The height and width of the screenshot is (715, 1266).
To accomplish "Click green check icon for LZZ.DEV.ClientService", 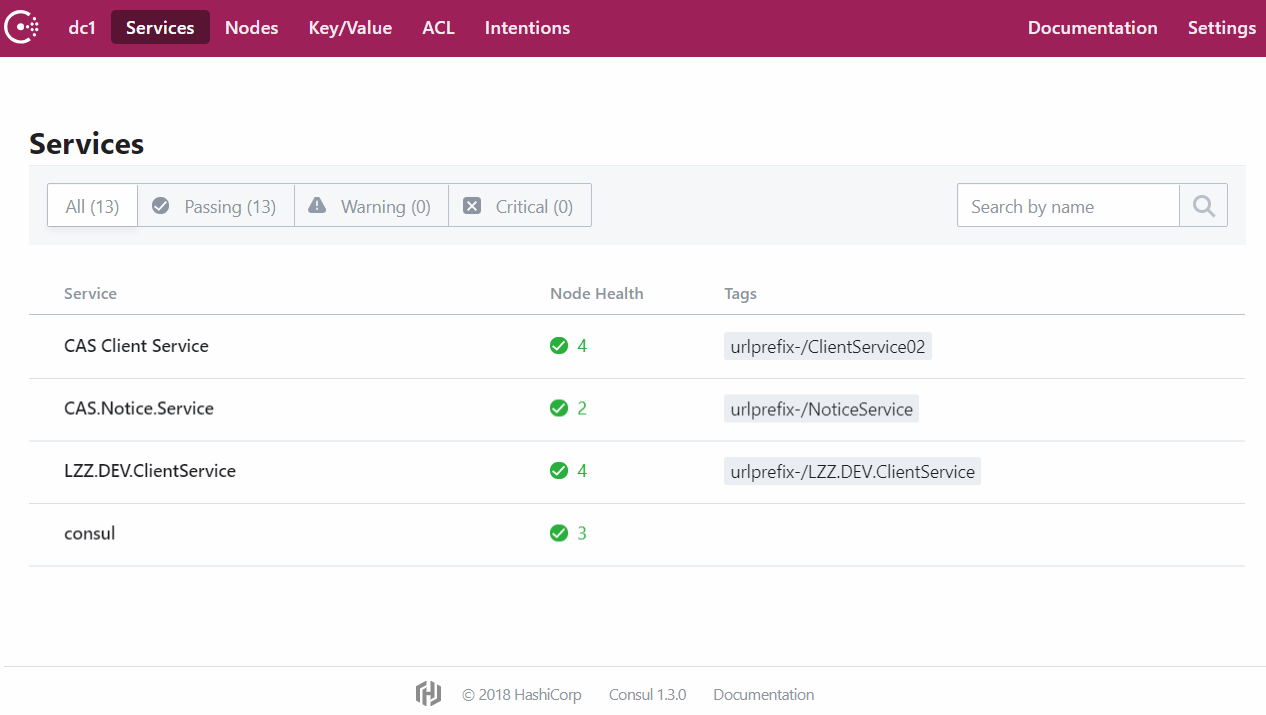I will 559,471.
